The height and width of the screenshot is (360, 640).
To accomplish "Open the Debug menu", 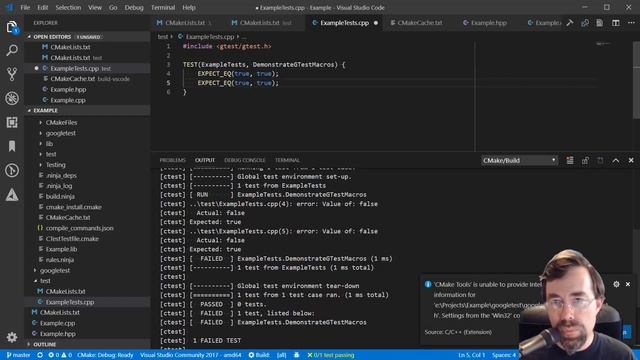I will pos(134,7).
